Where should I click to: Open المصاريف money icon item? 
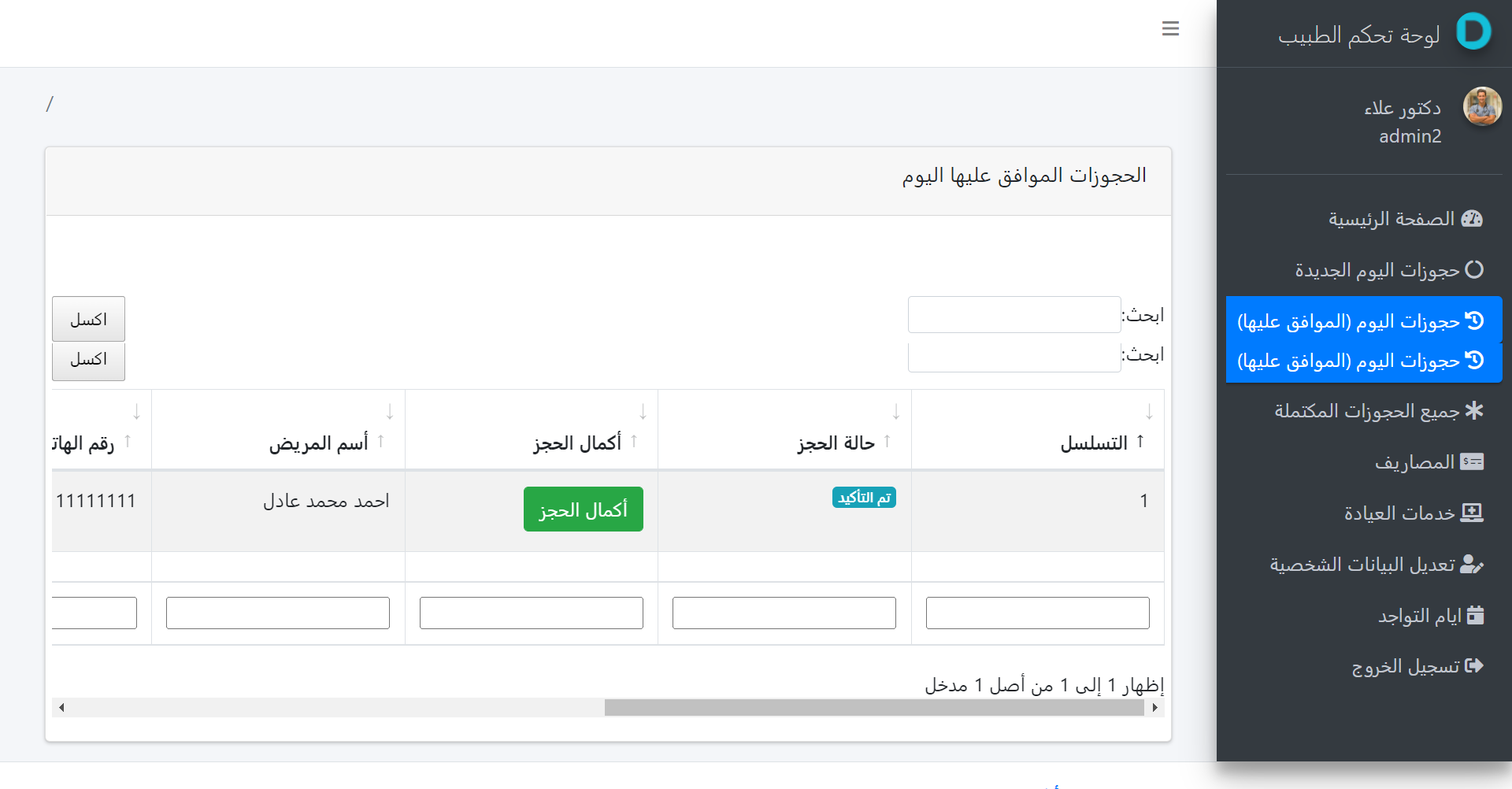point(1472,462)
